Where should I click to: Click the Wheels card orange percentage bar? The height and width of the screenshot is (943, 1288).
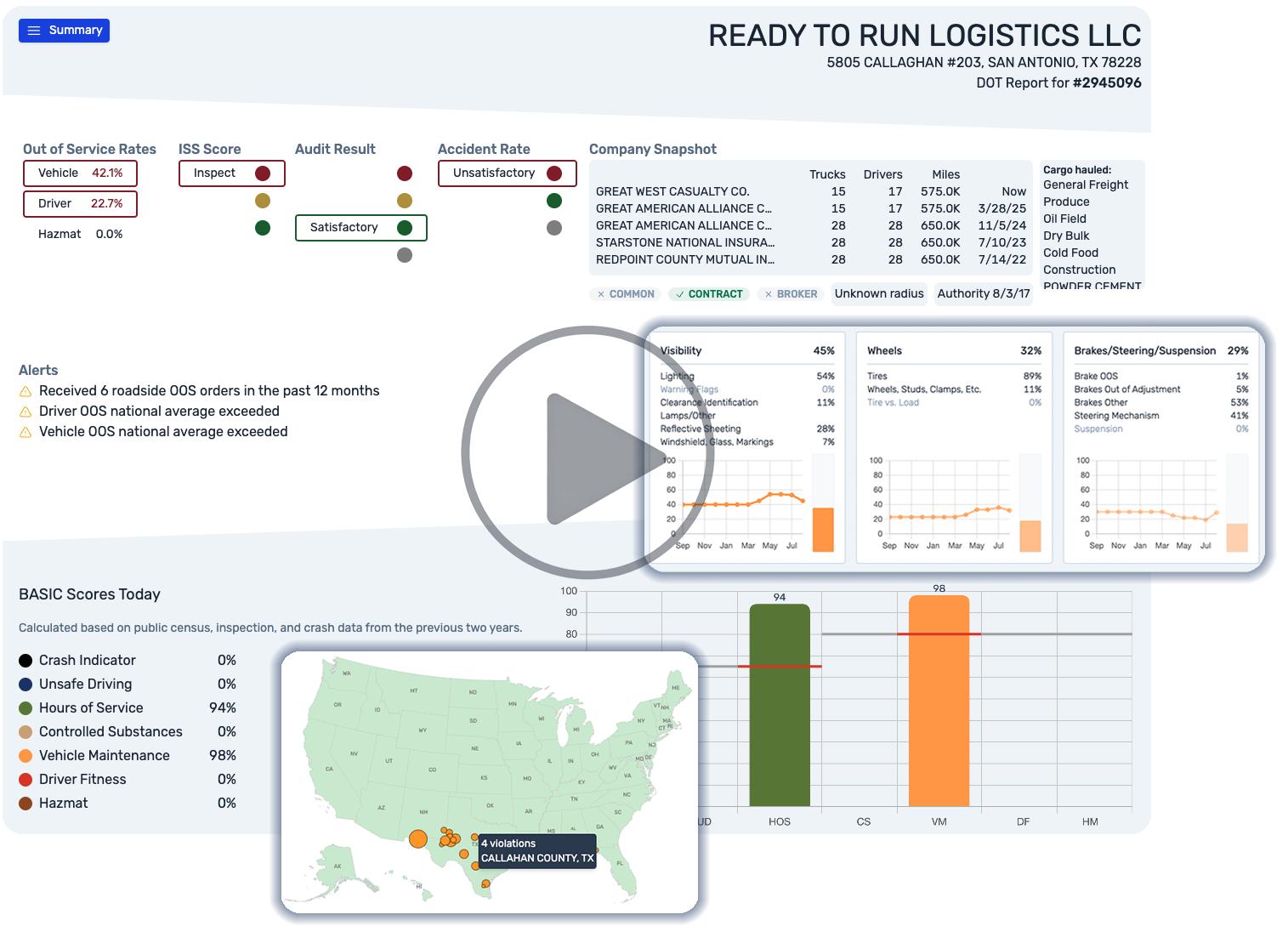click(x=1030, y=537)
